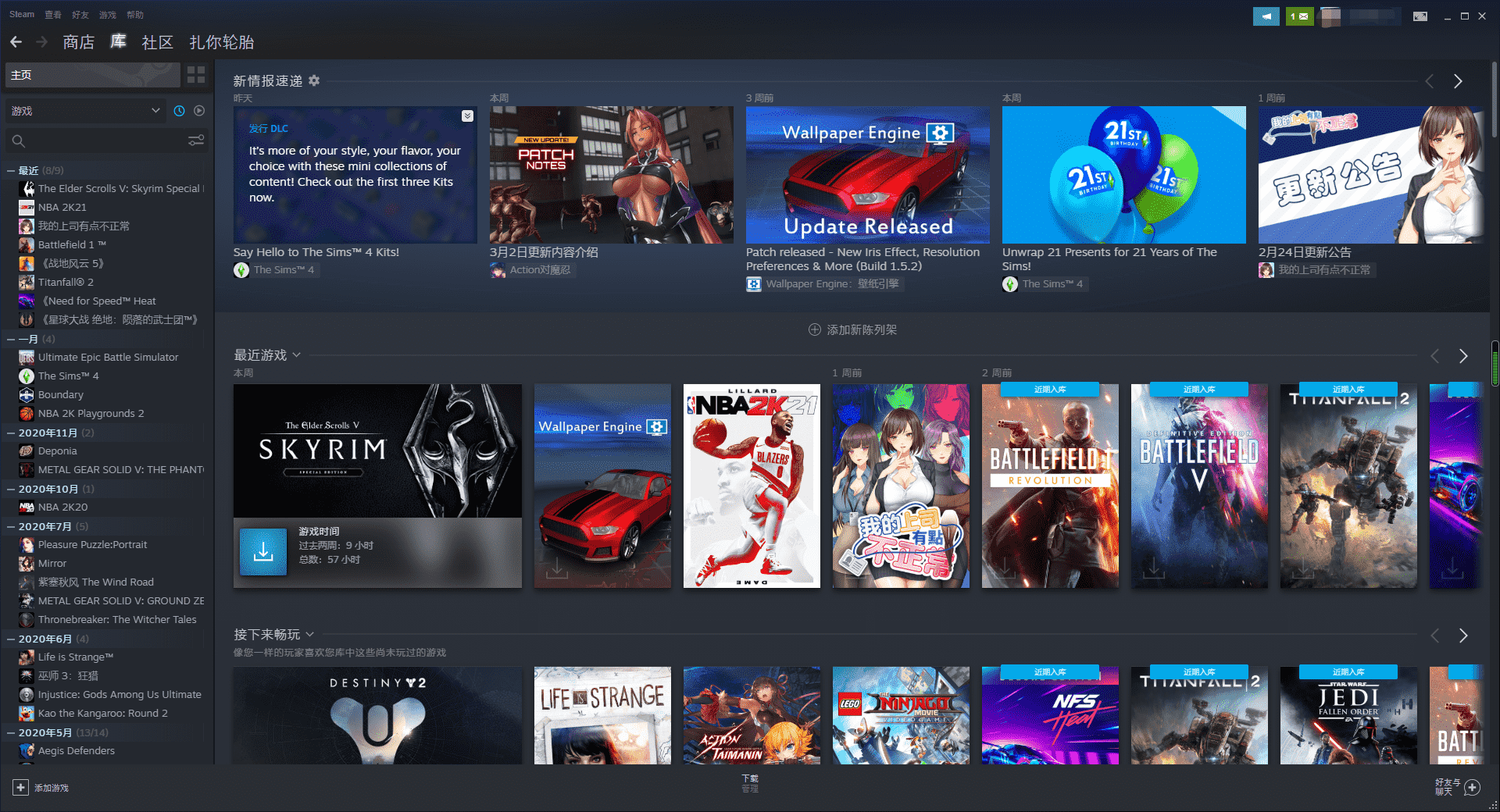1500x812 pixels.
Task: Add a new shelf
Action: [x=852, y=329]
